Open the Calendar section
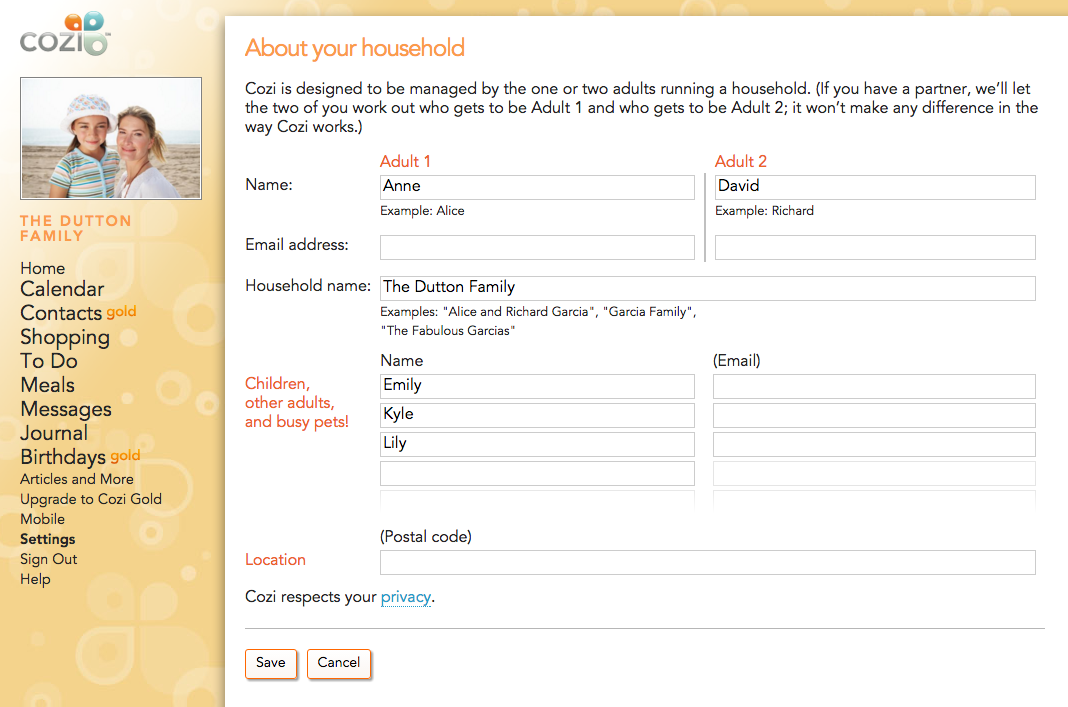1068x707 pixels. tap(62, 289)
